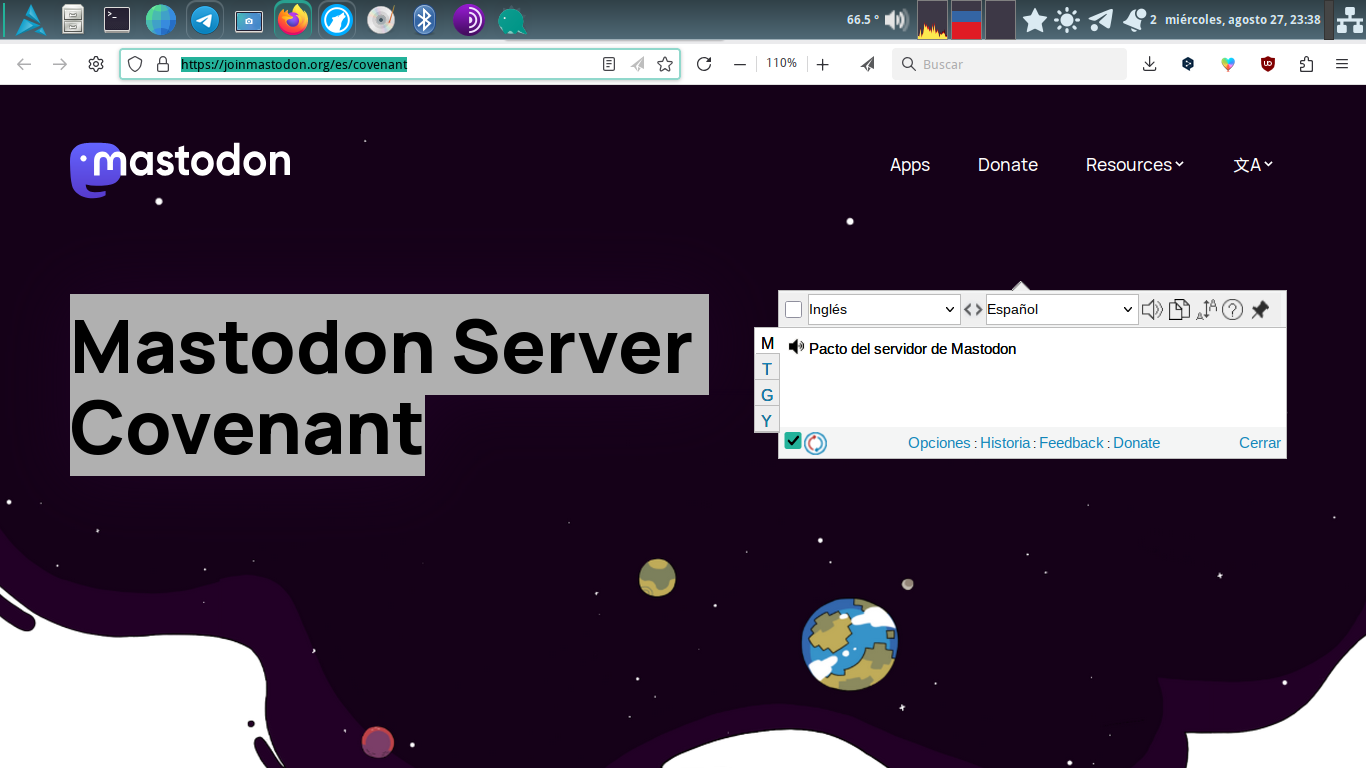This screenshot has width=1366, height=768.
Task: Tick the checkbox beside Inglés dropdown
Action: [x=793, y=310]
